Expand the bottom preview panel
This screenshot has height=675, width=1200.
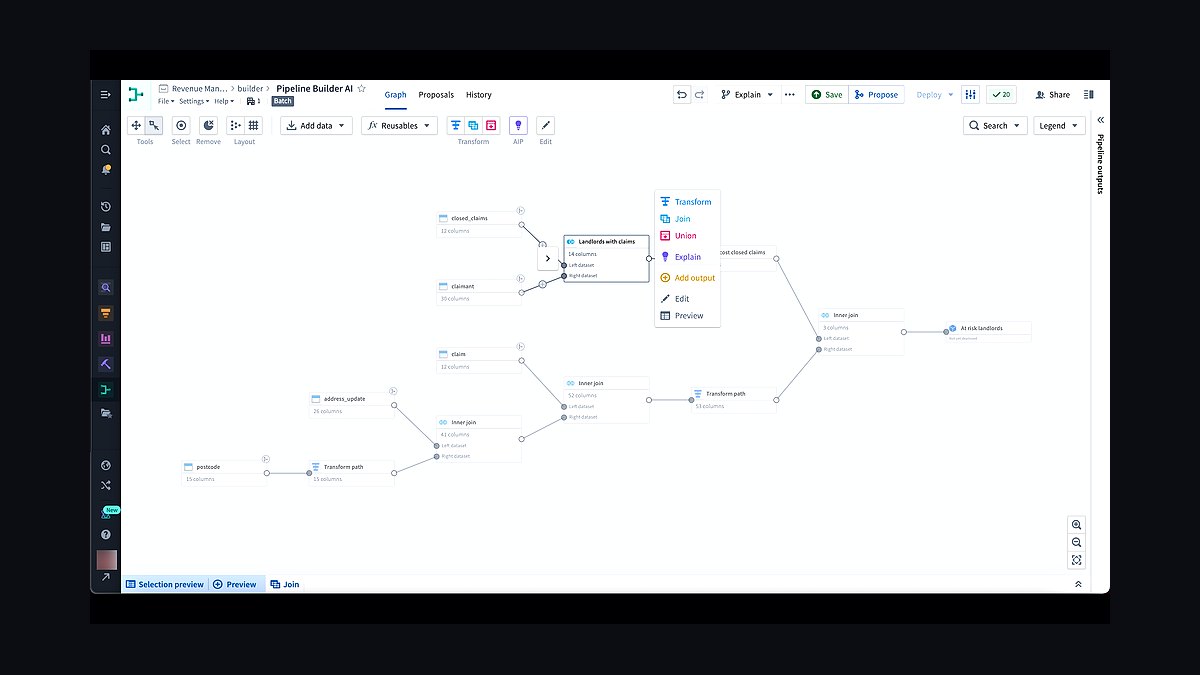pyautogui.click(x=1078, y=584)
